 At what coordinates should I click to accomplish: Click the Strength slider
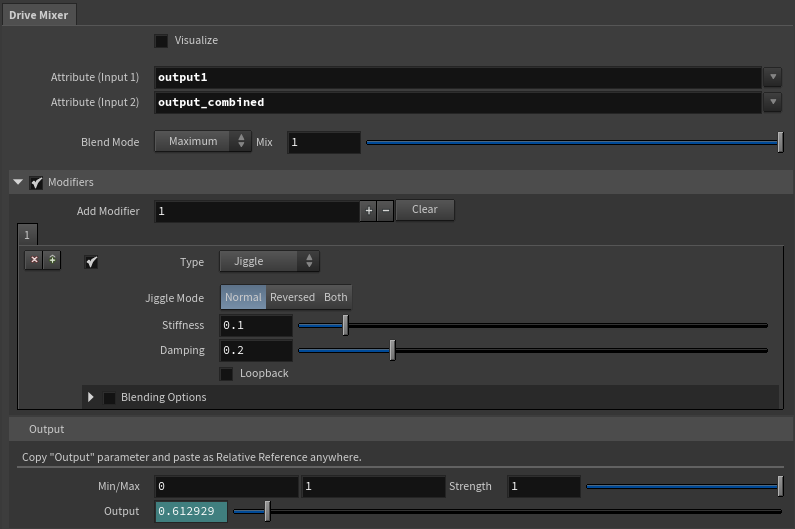[x=683, y=486]
